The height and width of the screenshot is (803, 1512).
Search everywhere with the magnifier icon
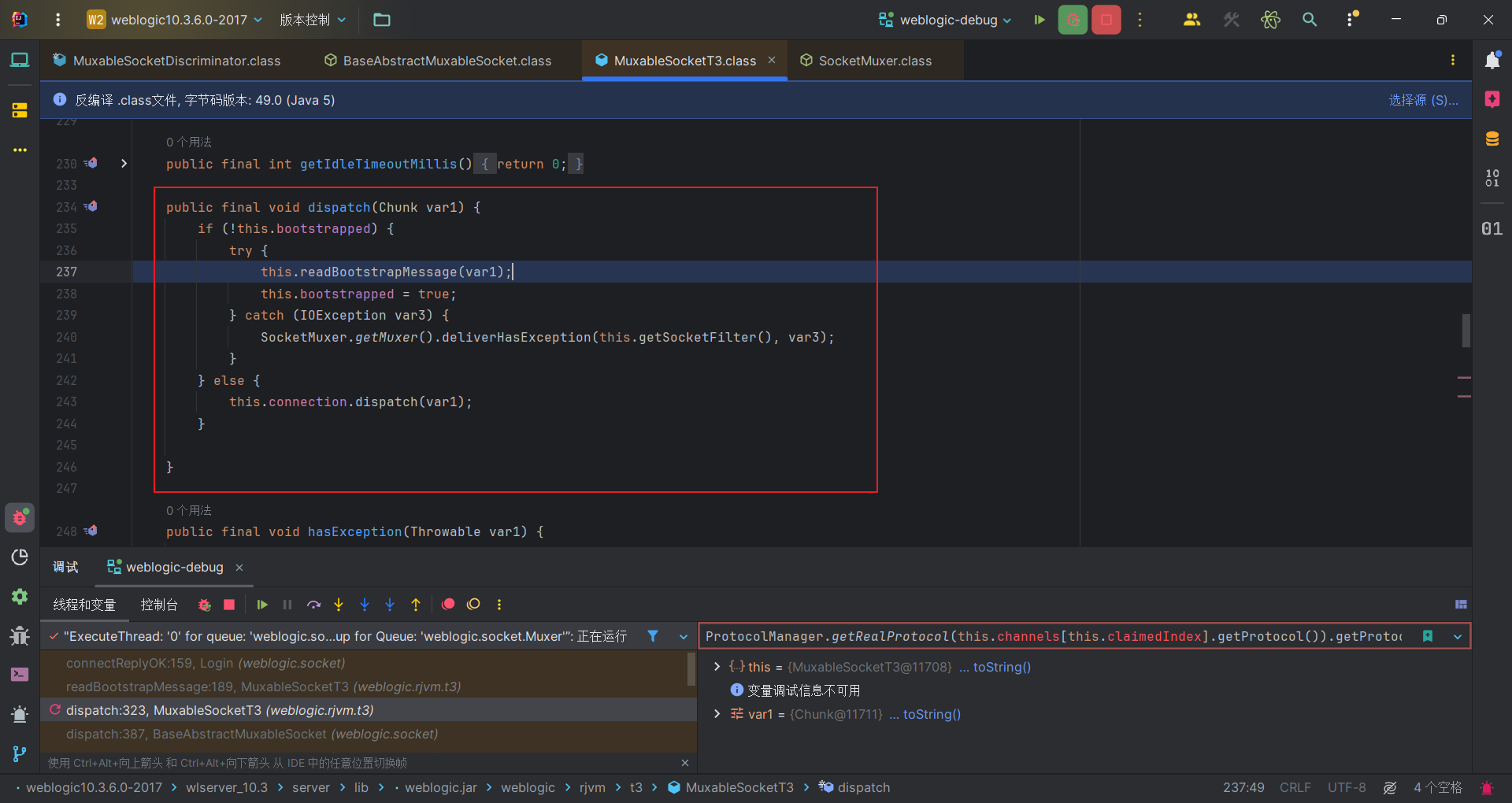click(1310, 20)
